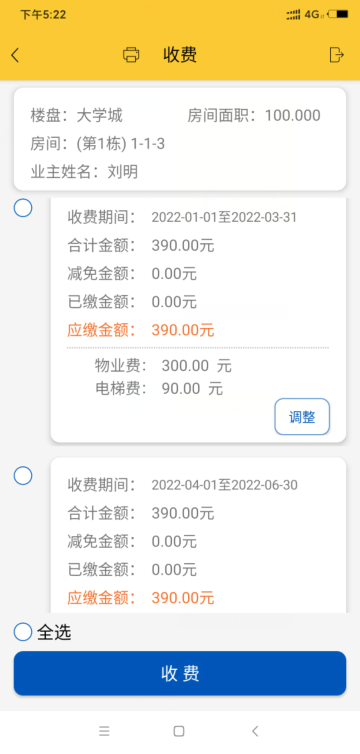Select the 2022-04-01 to 2022-06-30 bill radio

point(23,476)
